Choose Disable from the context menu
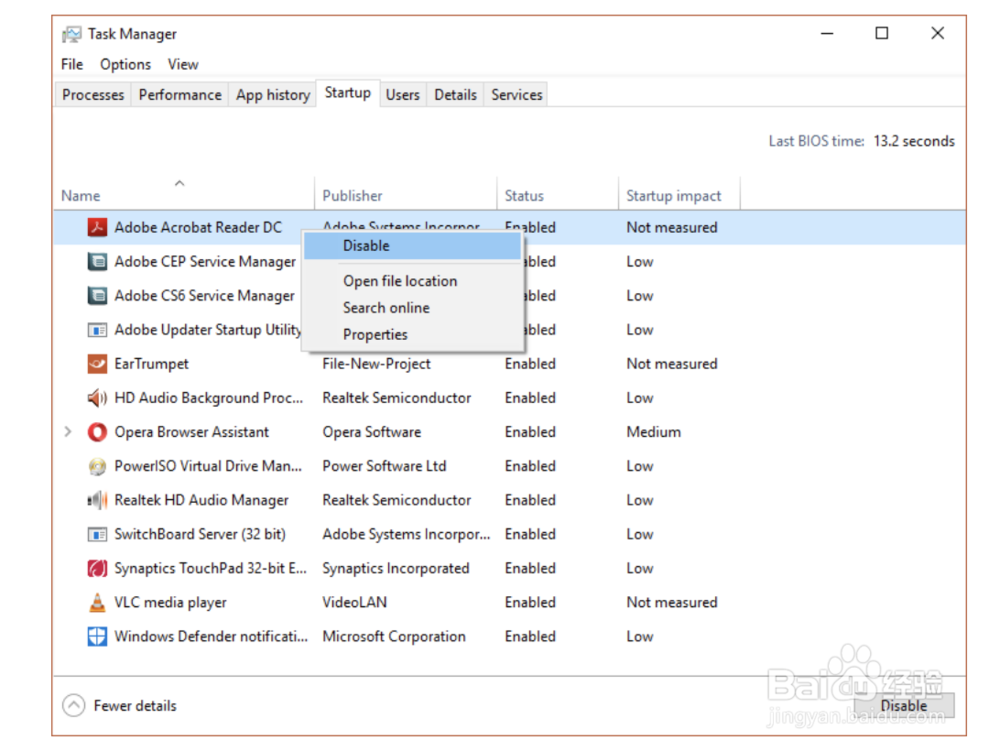1000x751 pixels. (x=413, y=246)
